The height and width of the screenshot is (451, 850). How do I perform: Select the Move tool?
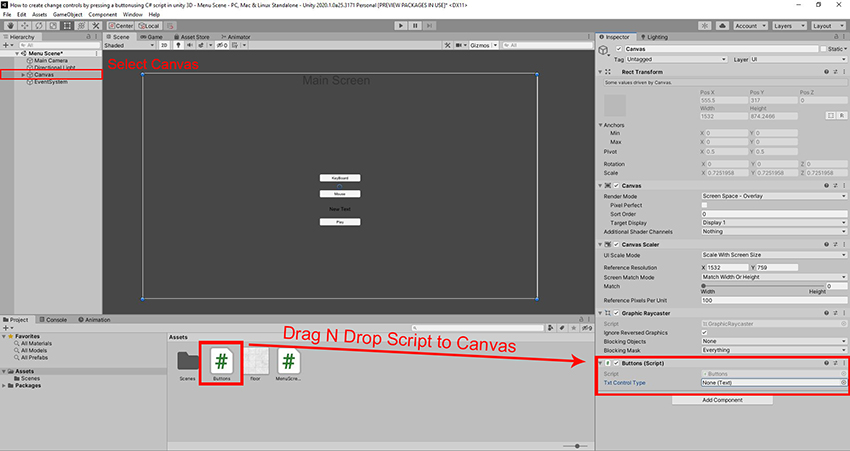click(24, 25)
